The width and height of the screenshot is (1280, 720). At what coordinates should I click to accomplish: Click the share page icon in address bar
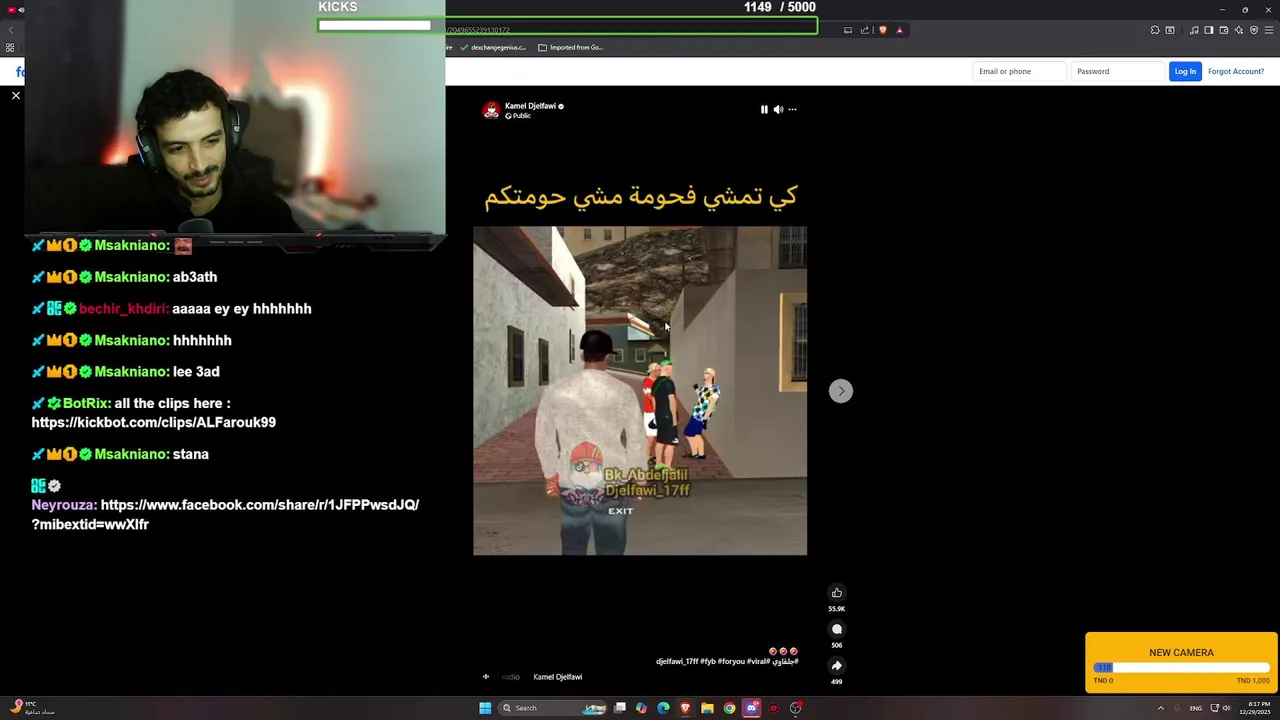pos(865,30)
